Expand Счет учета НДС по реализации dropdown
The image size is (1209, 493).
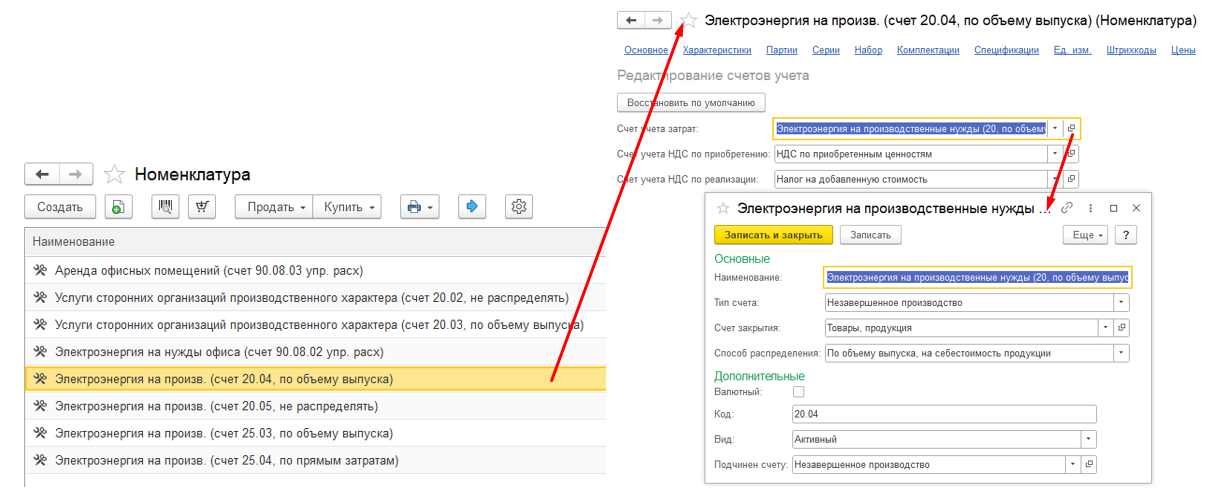(1054, 179)
